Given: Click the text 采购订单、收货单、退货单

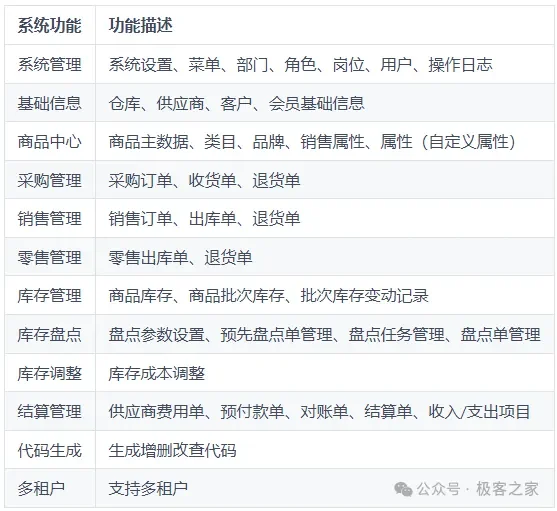Looking at the screenshot, I should 205,180.
